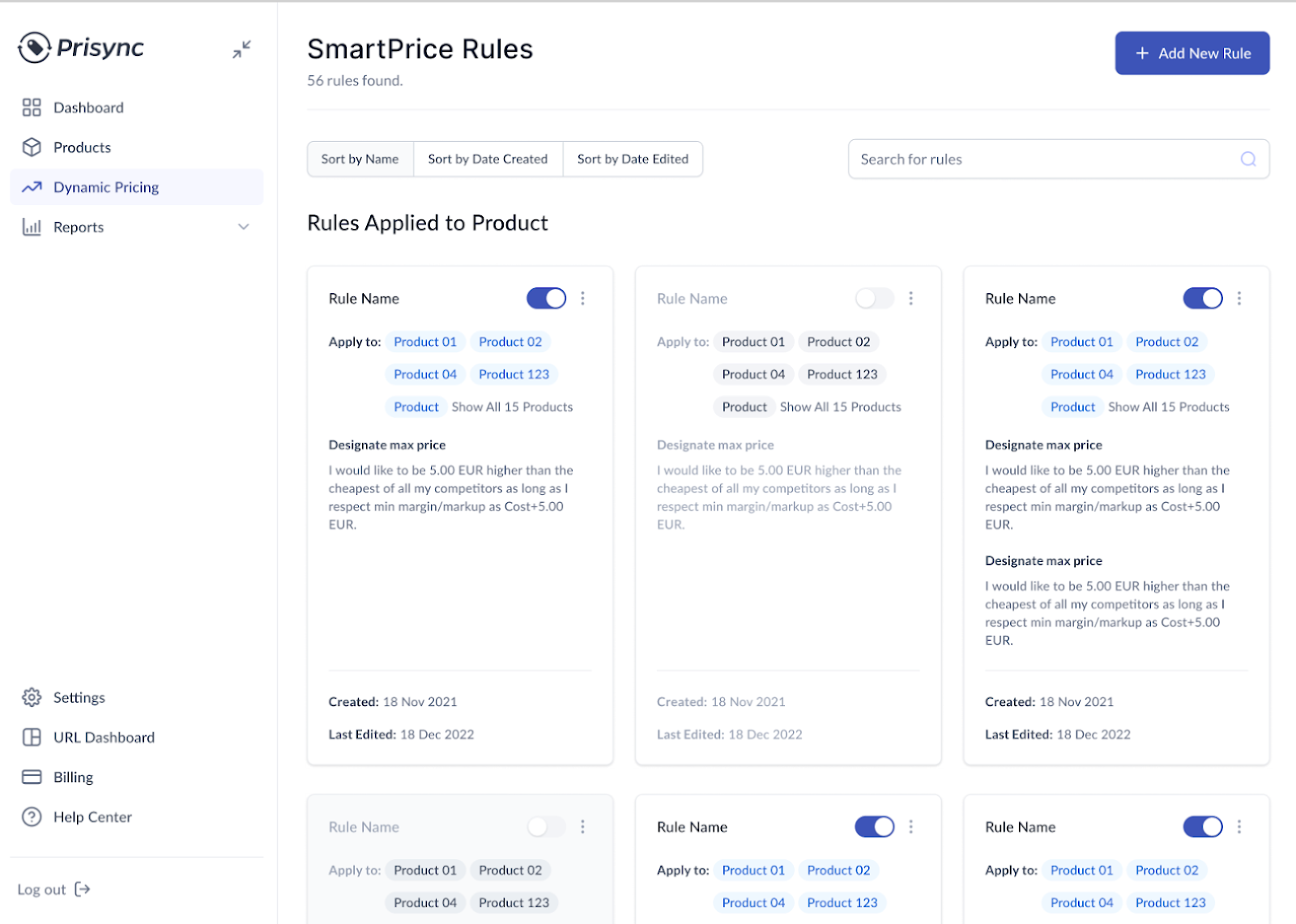Click the Dashboard grid icon
The width and height of the screenshot is (1296, 924).
(x=32, y=108)
